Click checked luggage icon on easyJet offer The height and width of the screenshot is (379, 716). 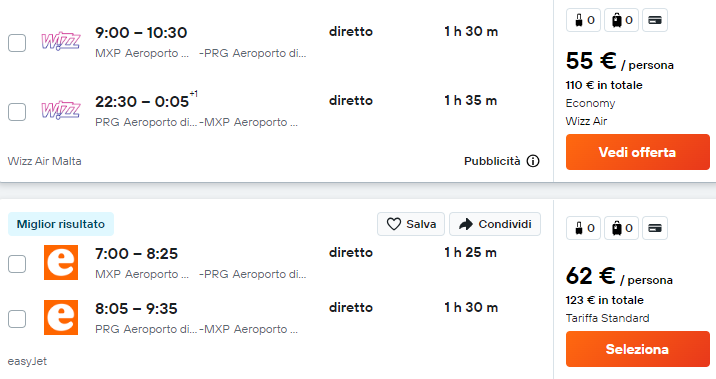click(617, 228)
